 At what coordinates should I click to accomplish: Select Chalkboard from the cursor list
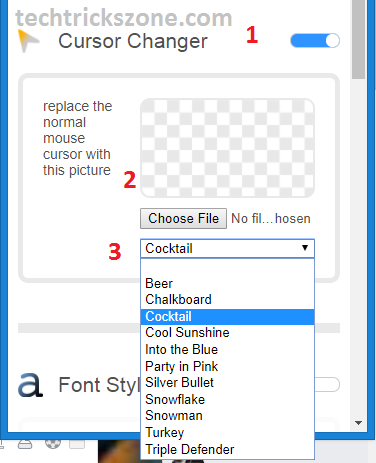[227, 300]
